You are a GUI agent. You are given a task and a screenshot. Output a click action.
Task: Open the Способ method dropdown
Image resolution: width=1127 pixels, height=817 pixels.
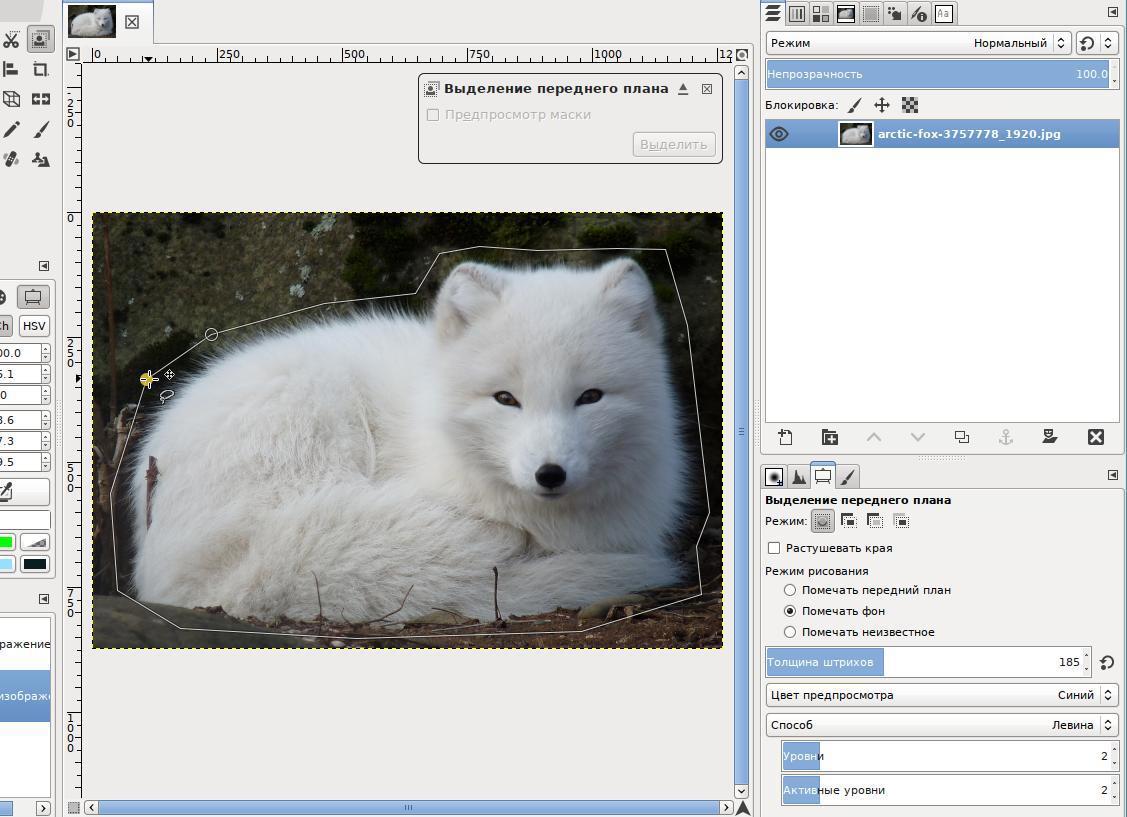(x=941, y=725)
